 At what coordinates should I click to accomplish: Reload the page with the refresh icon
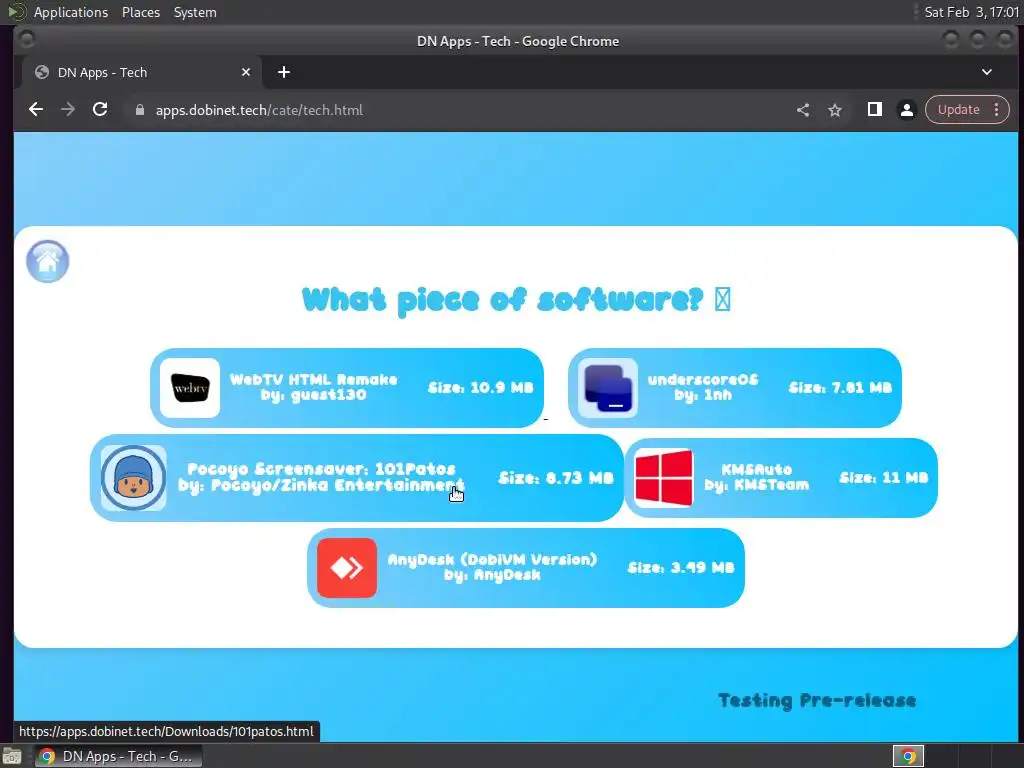click(x=100, y=110)
